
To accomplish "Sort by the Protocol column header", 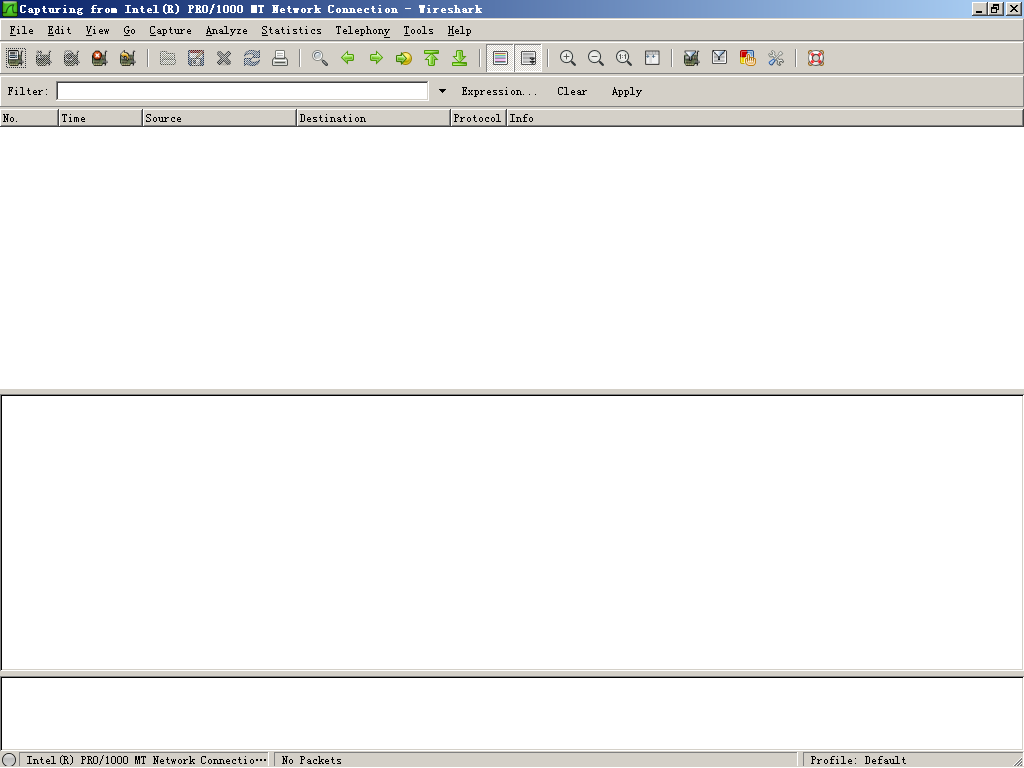I will 478,118.
